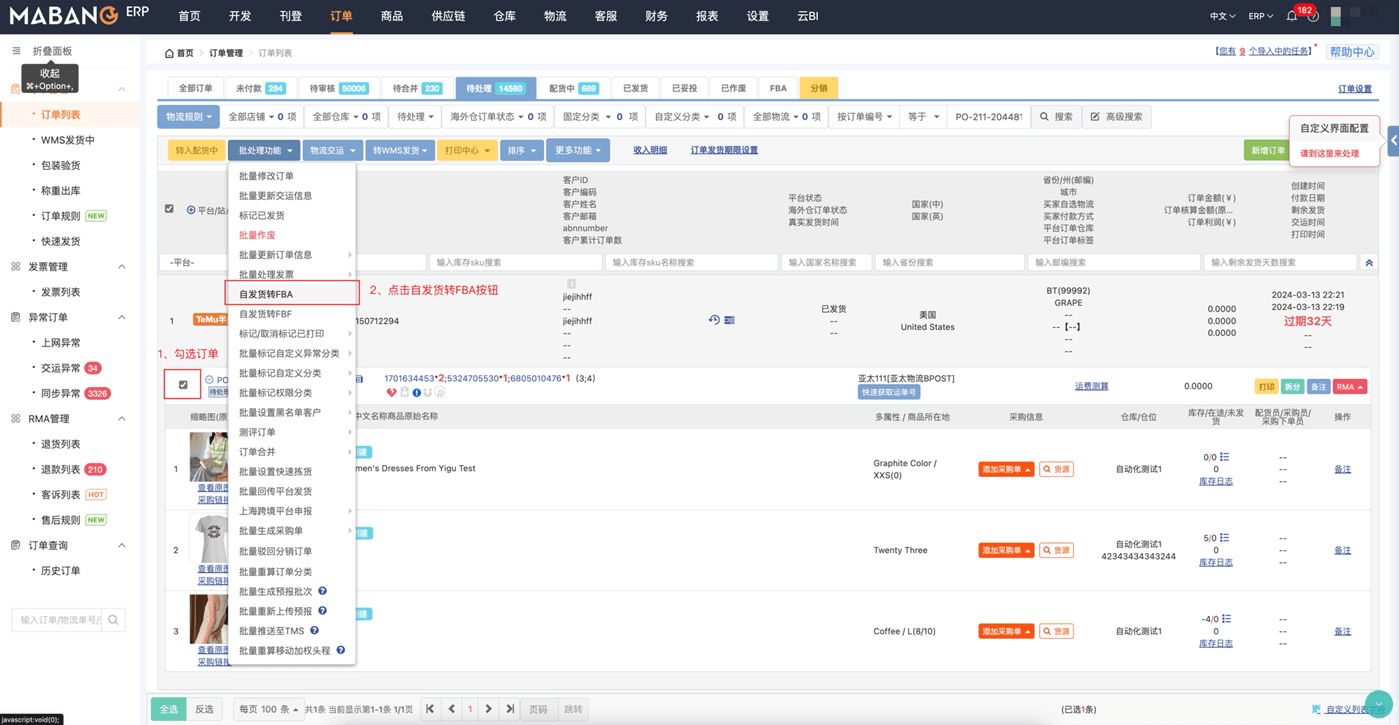Switch to the 配货中 tab
The width and height of the screenshot is (1399, 725).
(573, 88)
